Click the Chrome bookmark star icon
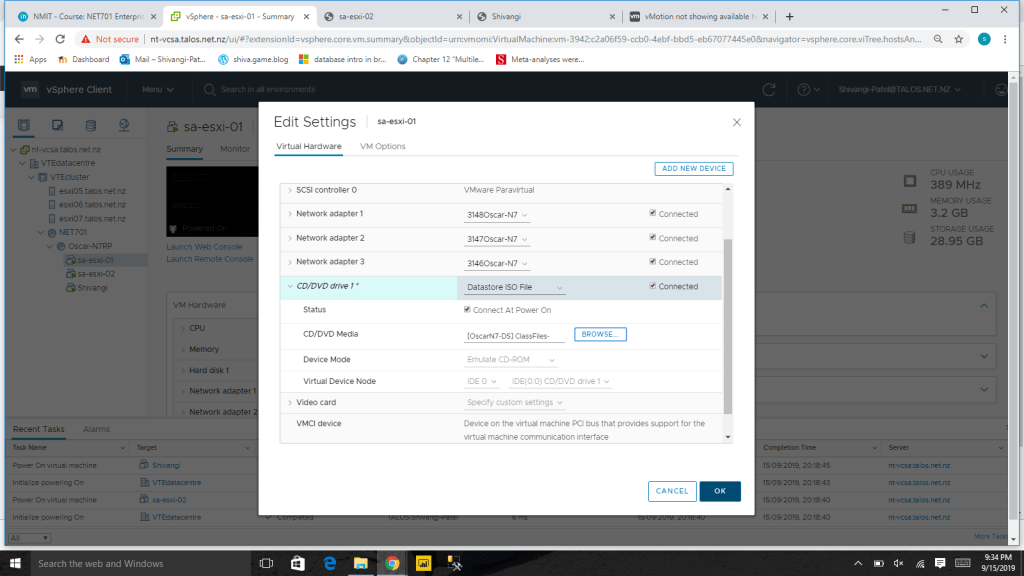 pos(959,39)
